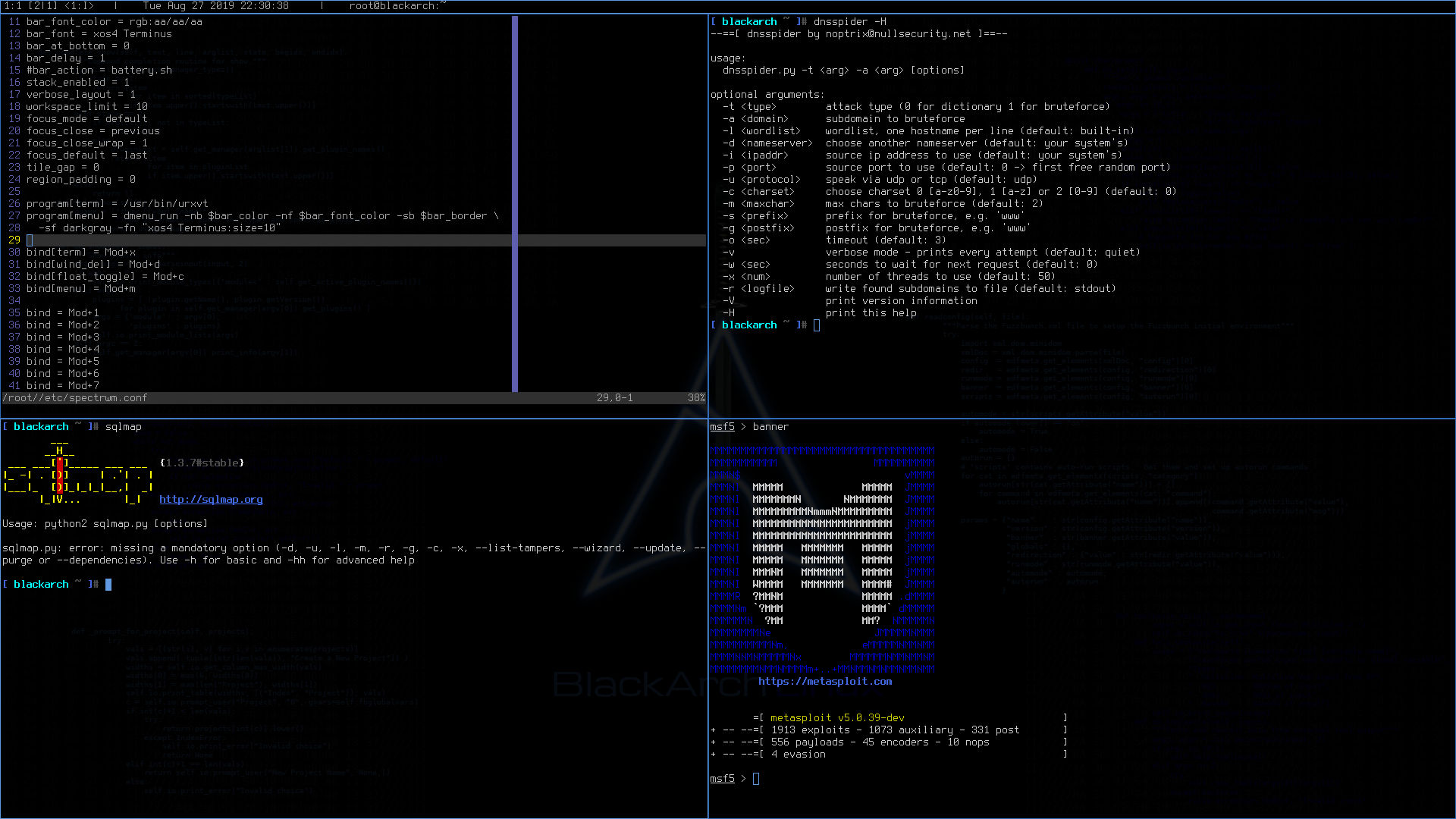Screen dimensions: 1456x819
Task: Open the http://sqlmap.org link
Action: click(x=211, y=500)
